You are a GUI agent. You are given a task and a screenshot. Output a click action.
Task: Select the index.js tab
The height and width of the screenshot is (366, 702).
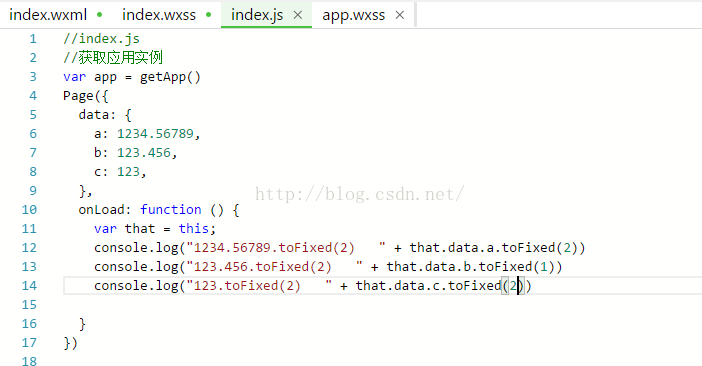click(257, 15)
